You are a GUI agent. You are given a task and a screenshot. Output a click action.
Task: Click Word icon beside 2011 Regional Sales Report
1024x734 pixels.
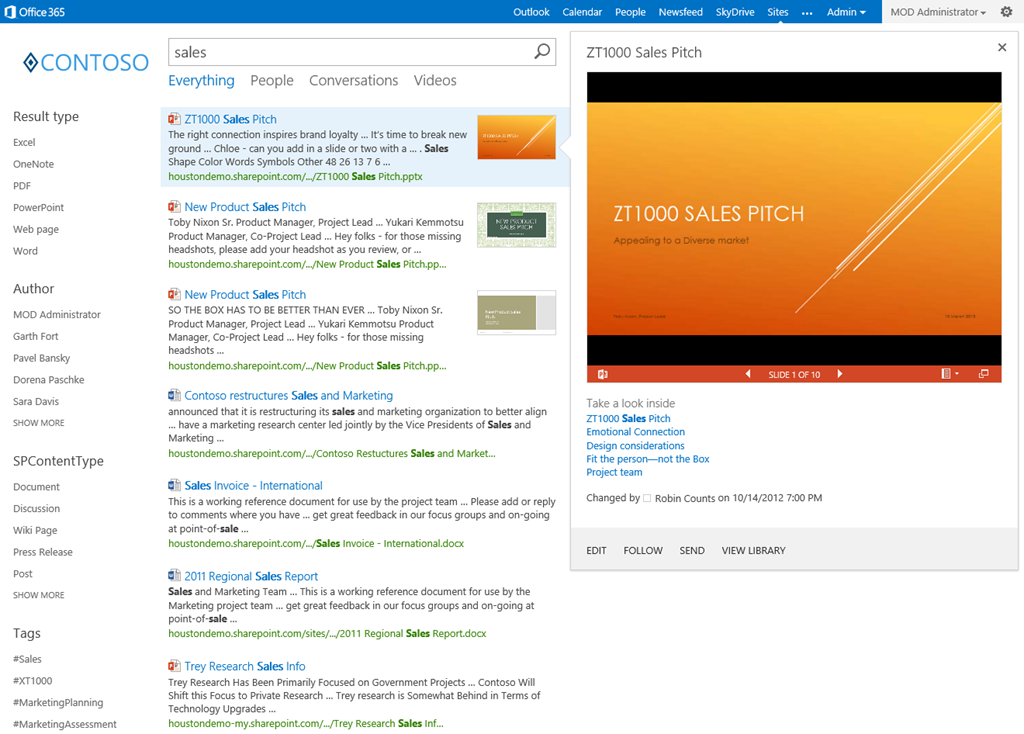pos(174,575)
